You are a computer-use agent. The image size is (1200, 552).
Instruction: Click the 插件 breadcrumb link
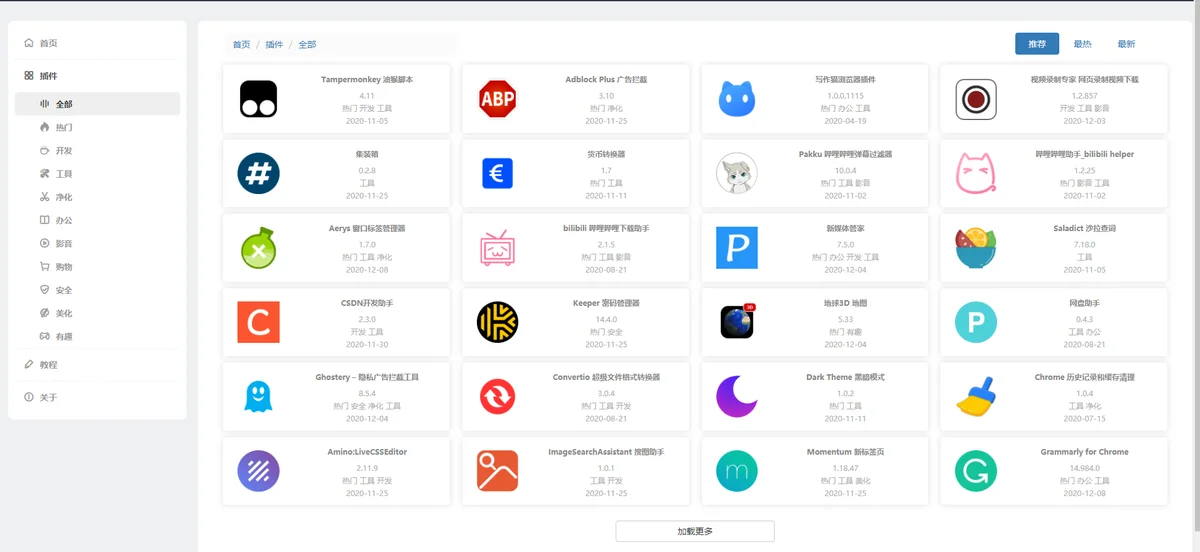tap(274, 44)
